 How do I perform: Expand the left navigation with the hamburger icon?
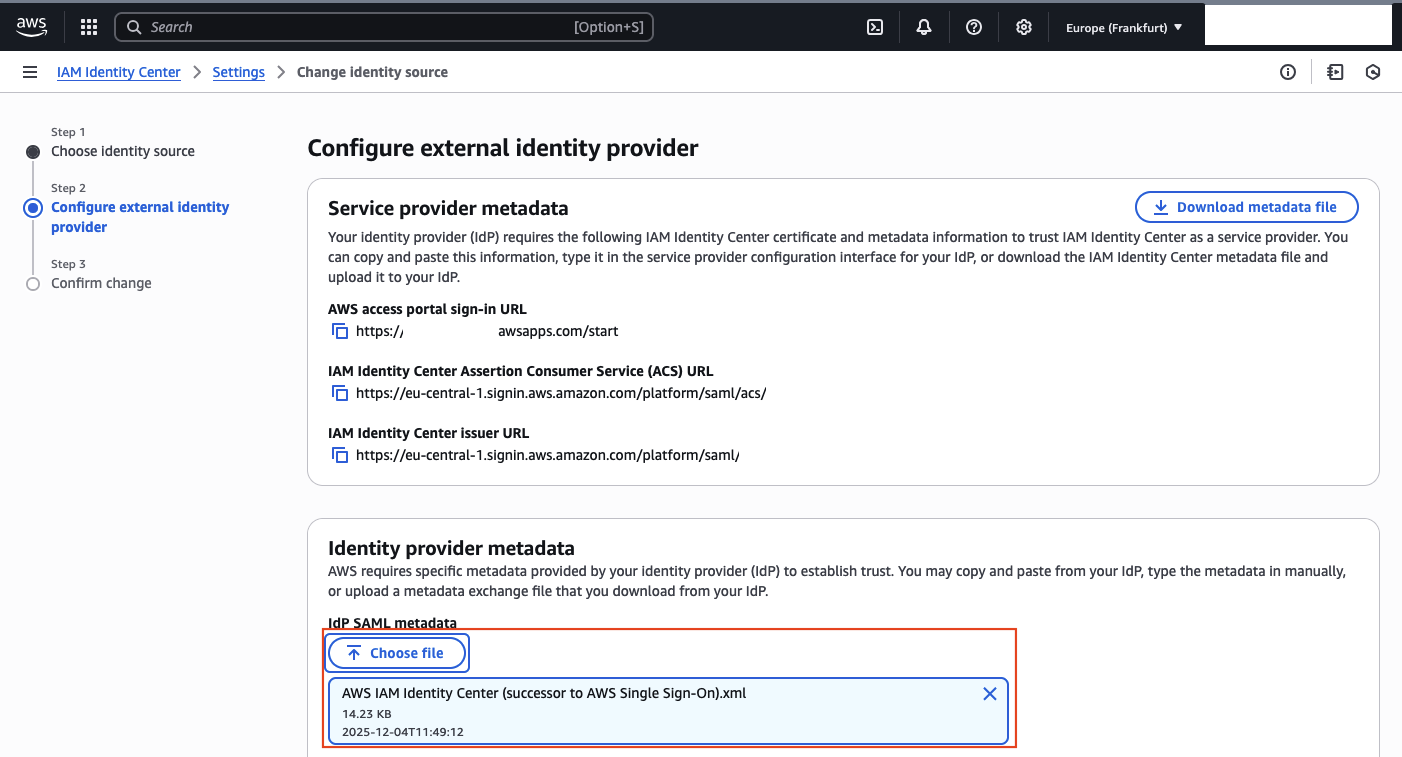coord(30,71)
